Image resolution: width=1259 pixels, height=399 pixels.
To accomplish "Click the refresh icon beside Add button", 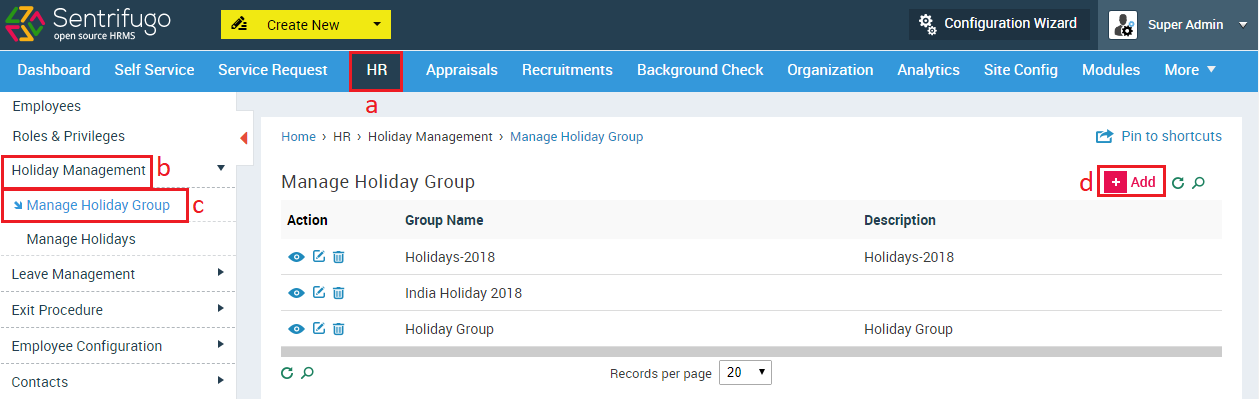I will click(x=1178, y=183).
